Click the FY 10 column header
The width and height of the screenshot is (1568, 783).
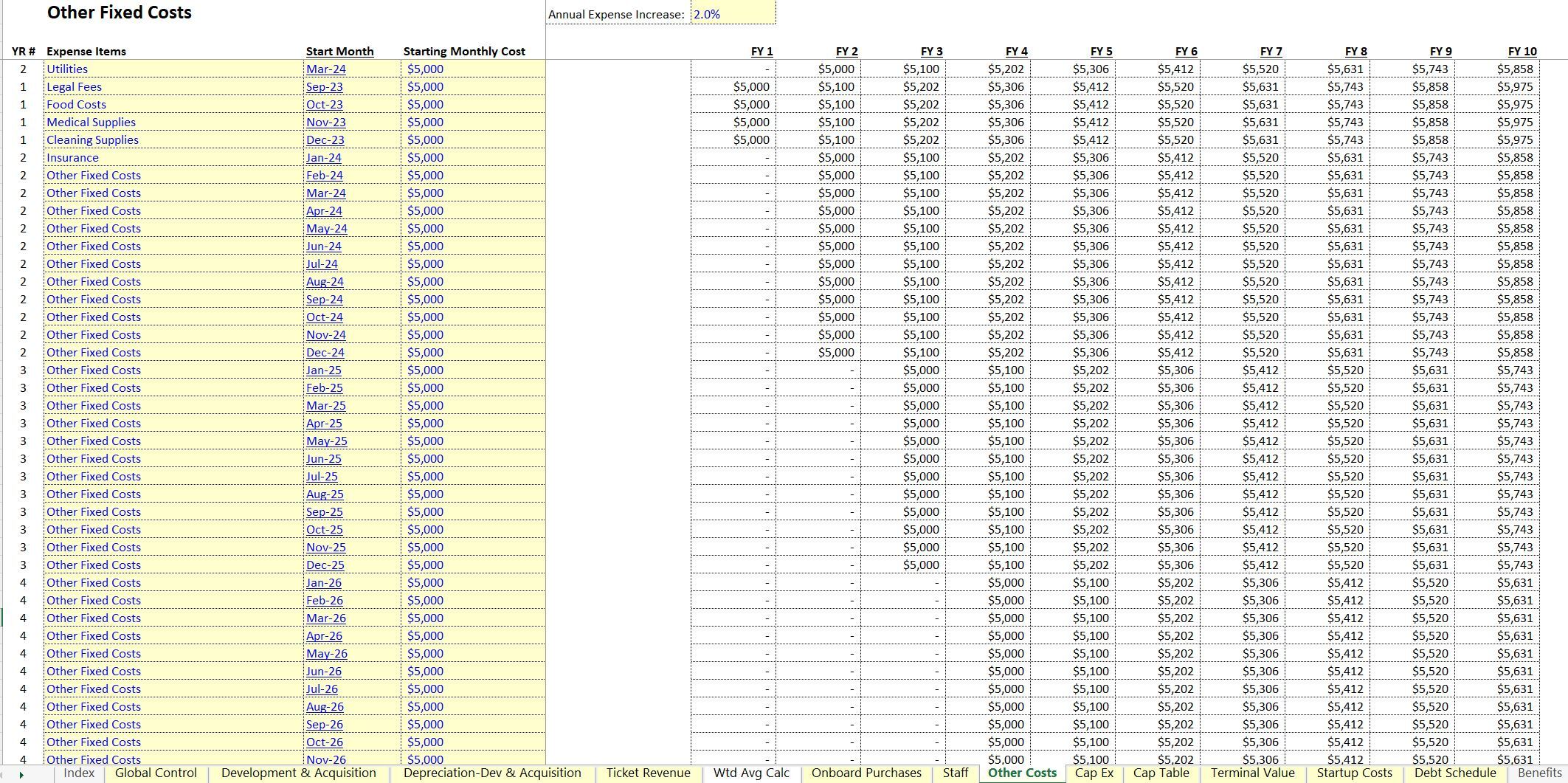1522,51
